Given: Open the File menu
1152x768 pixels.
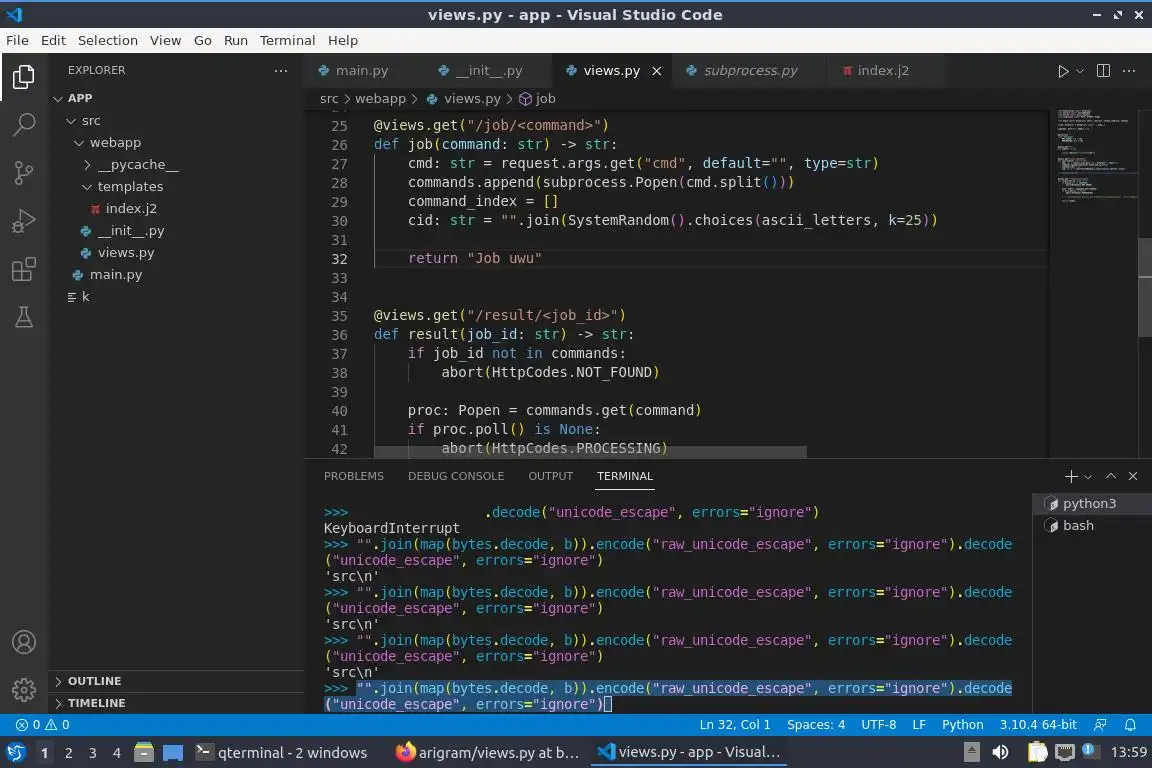Looking at the screenshot, I should 17,40.
